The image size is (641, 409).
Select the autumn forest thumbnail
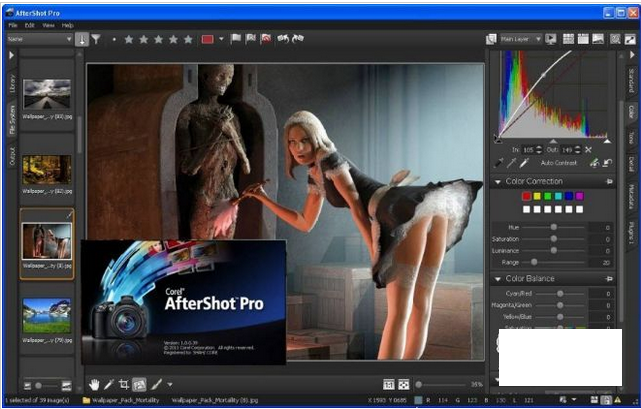point(47,170)
